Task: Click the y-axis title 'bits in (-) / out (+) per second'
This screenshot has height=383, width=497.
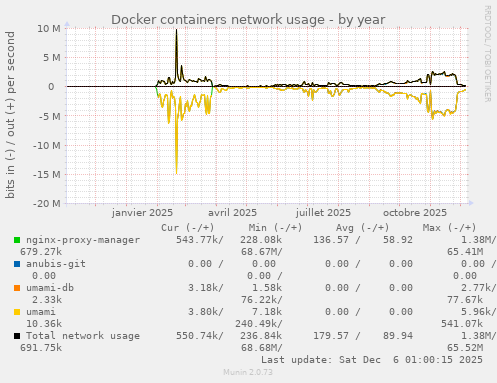Action: 10,115
